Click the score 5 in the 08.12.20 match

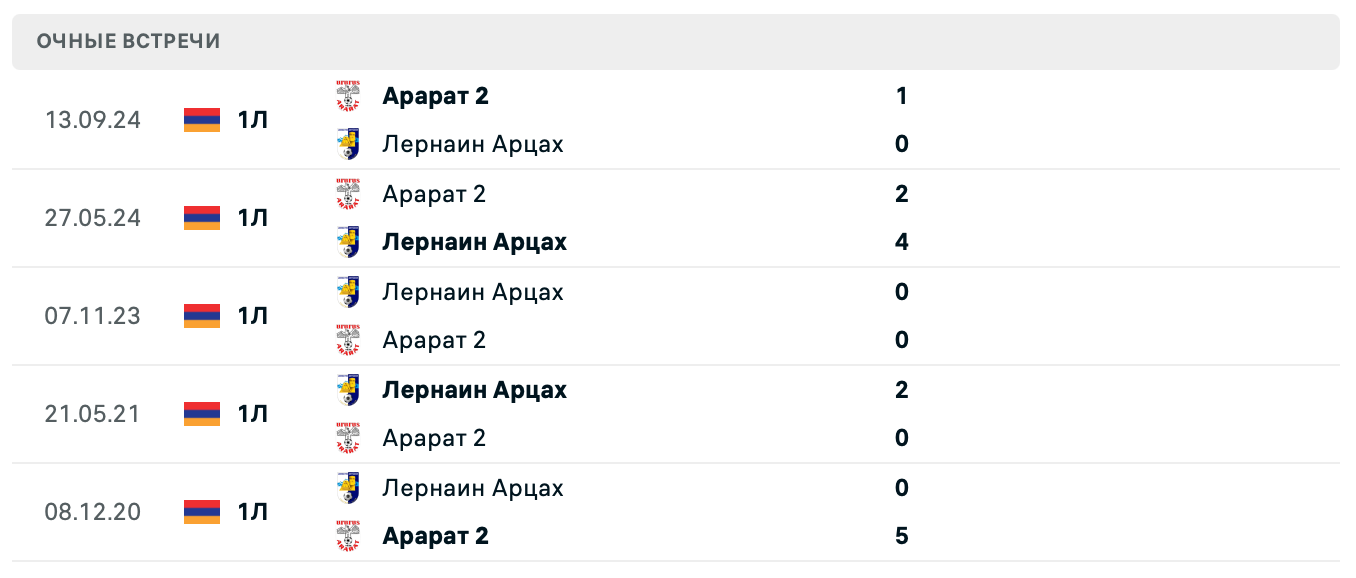(x=901, y=535)
